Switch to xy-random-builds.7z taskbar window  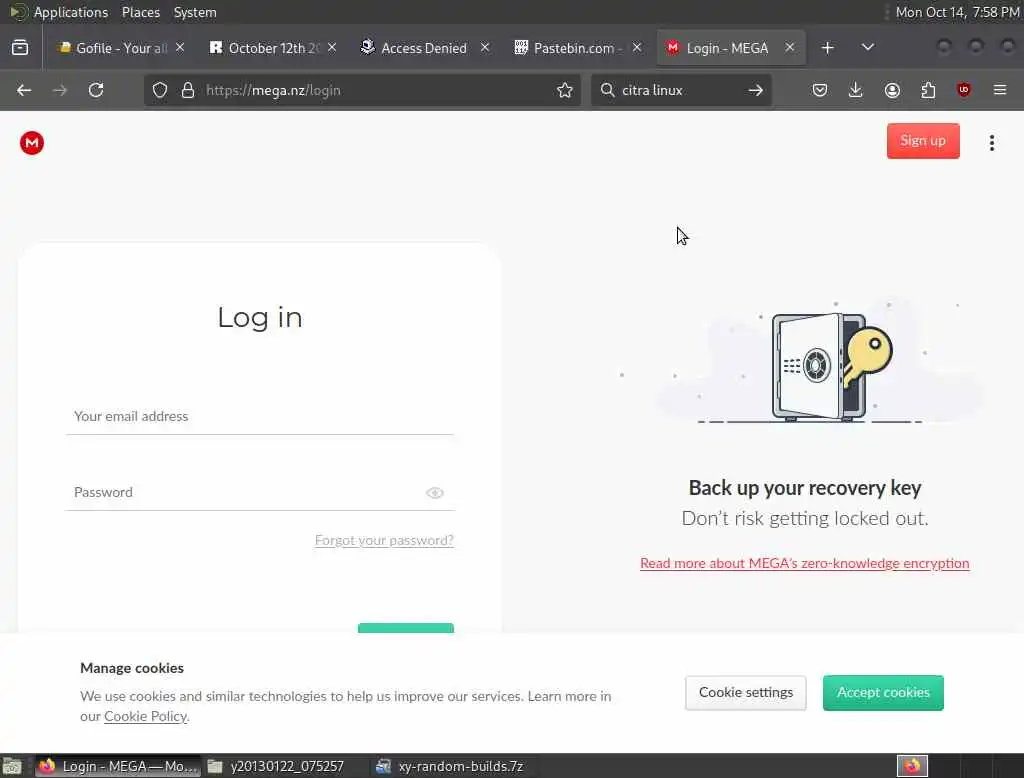click(451, 766)
